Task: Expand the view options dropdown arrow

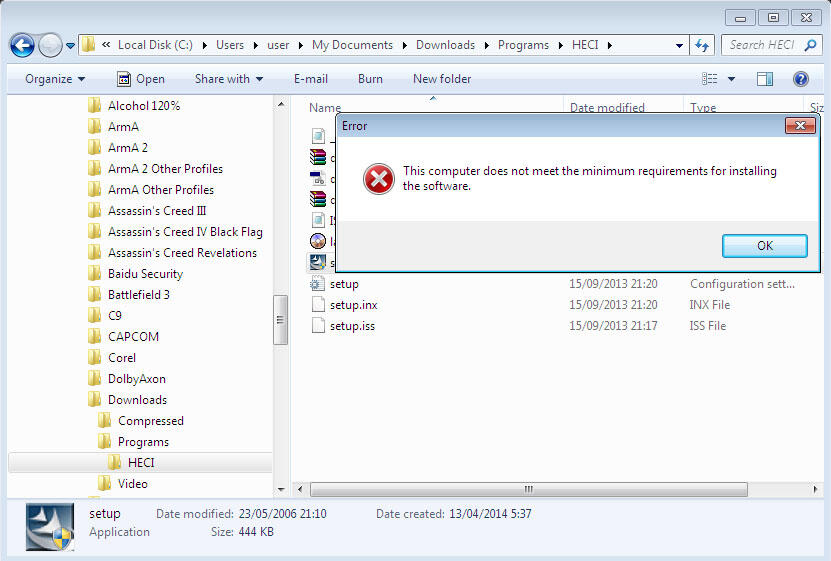Action: click(x=731, y=79)
